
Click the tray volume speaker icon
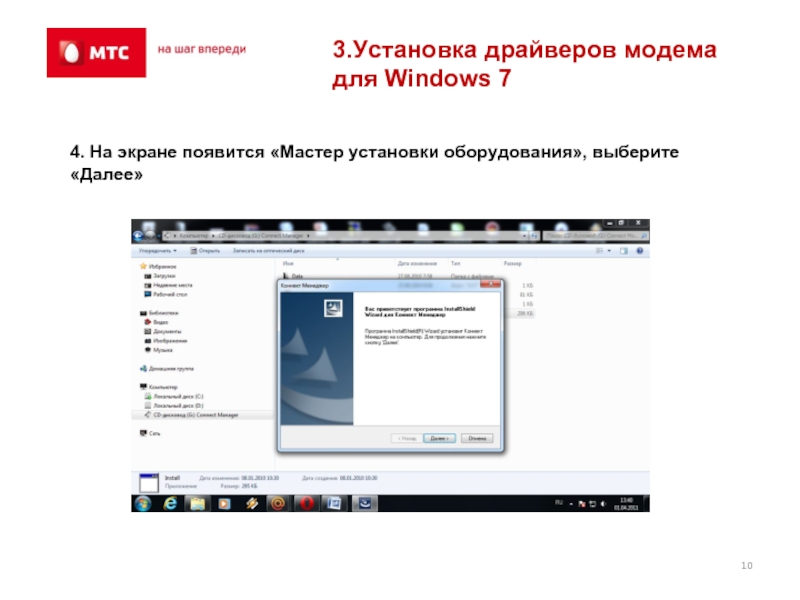[x=603, y=504]
